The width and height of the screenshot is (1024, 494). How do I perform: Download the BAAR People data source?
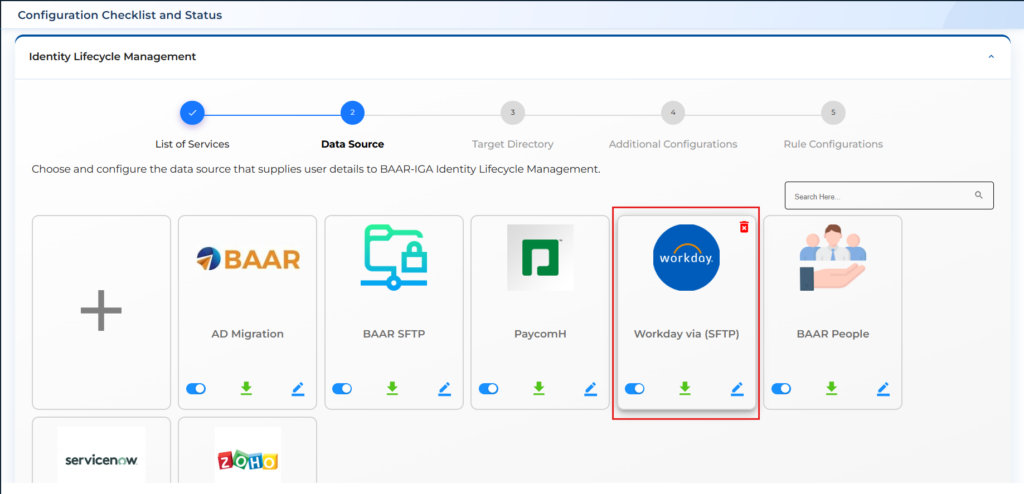(x=831, y=389)
